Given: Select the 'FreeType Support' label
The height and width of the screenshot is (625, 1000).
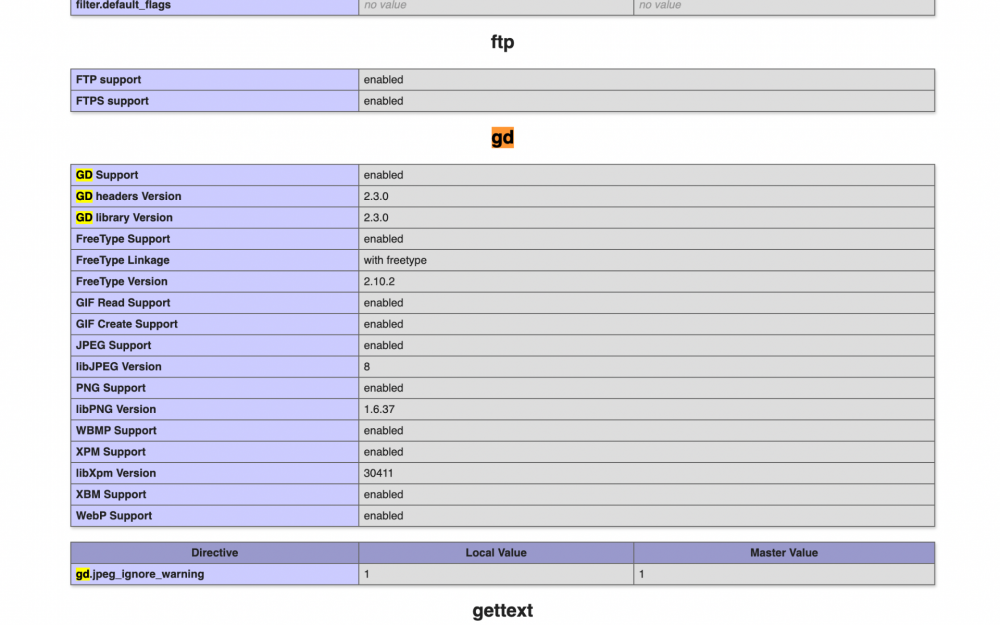Looking at the screenshot, I should [x=122, y=239].
